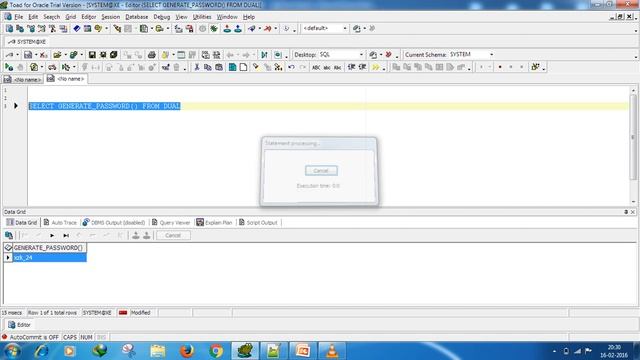
Task: Switch to the Query Viewer tab
Action: click(171, 222)
